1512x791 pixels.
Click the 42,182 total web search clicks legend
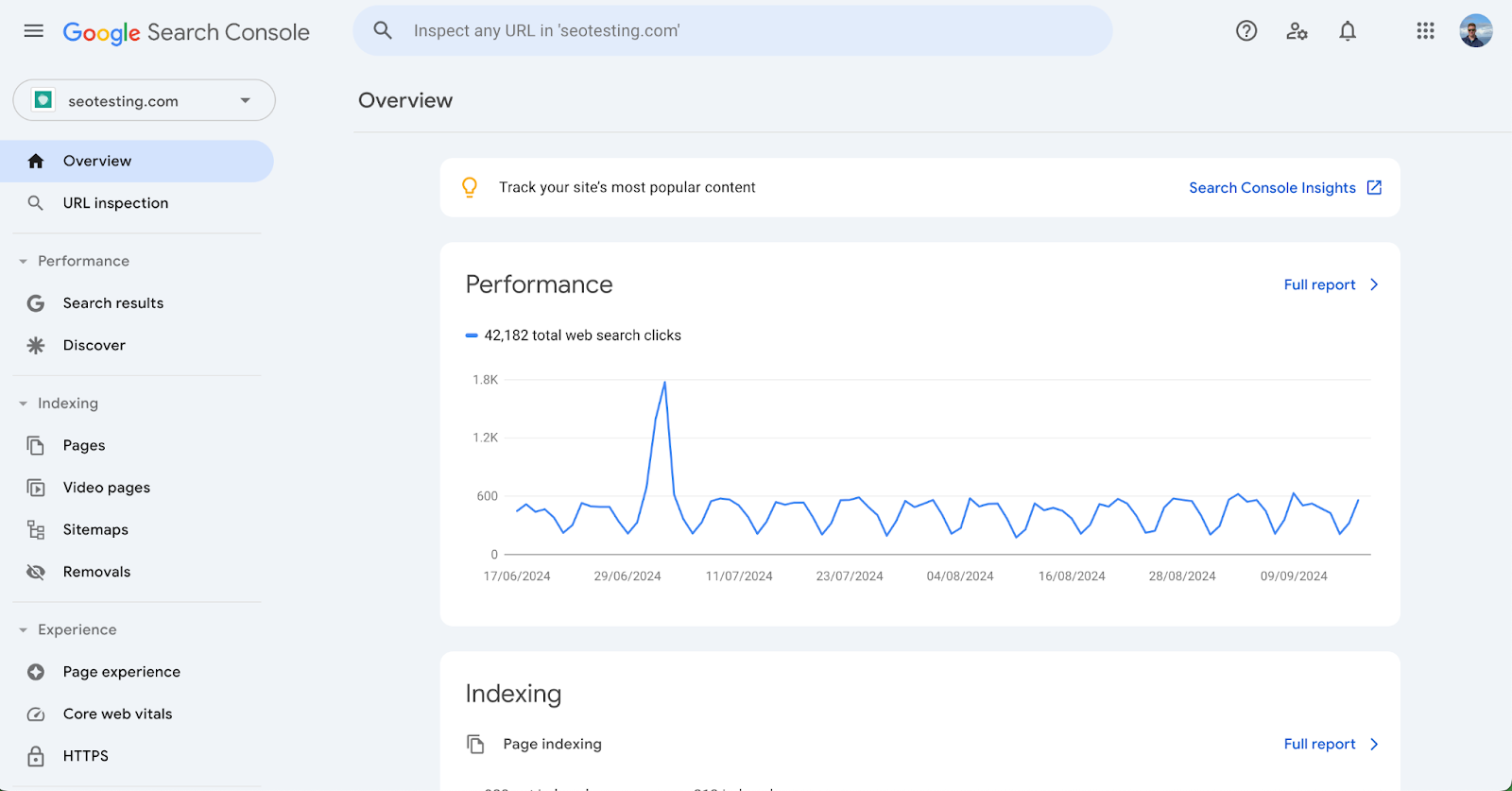pos(574,335)
